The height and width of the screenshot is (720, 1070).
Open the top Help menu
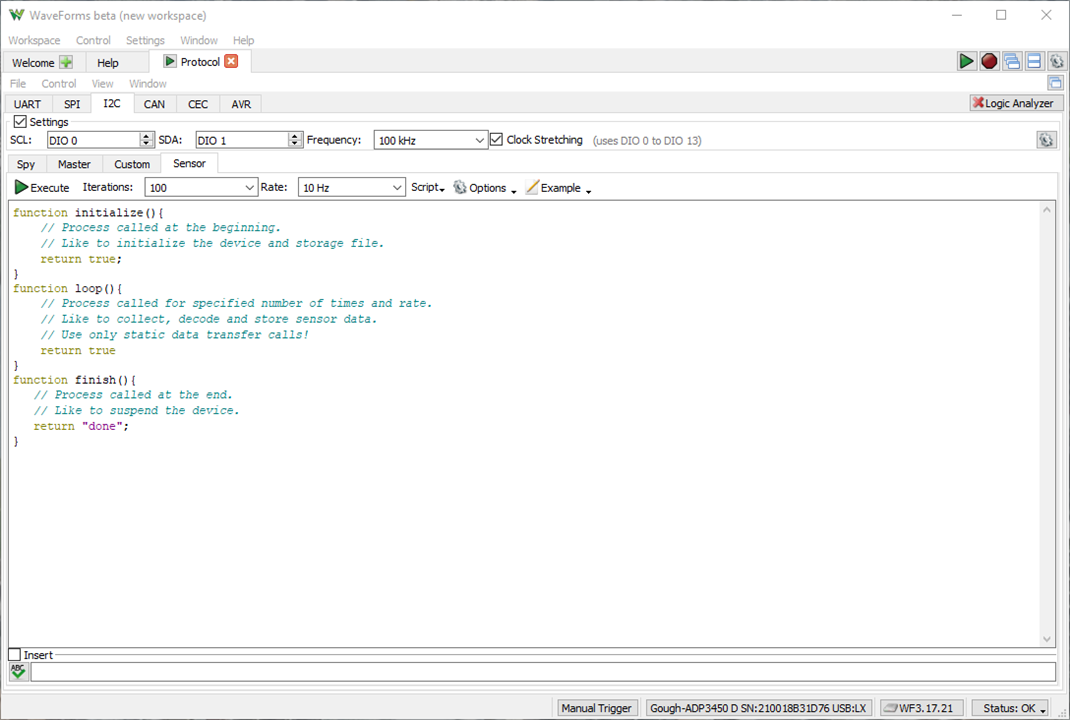point(243,40)
